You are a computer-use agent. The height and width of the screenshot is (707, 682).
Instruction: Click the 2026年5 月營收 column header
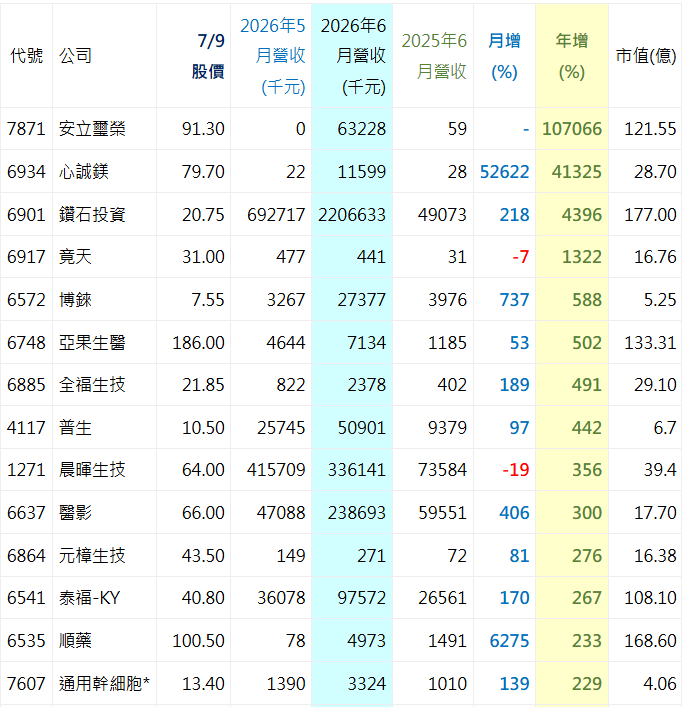coord(273,56)
